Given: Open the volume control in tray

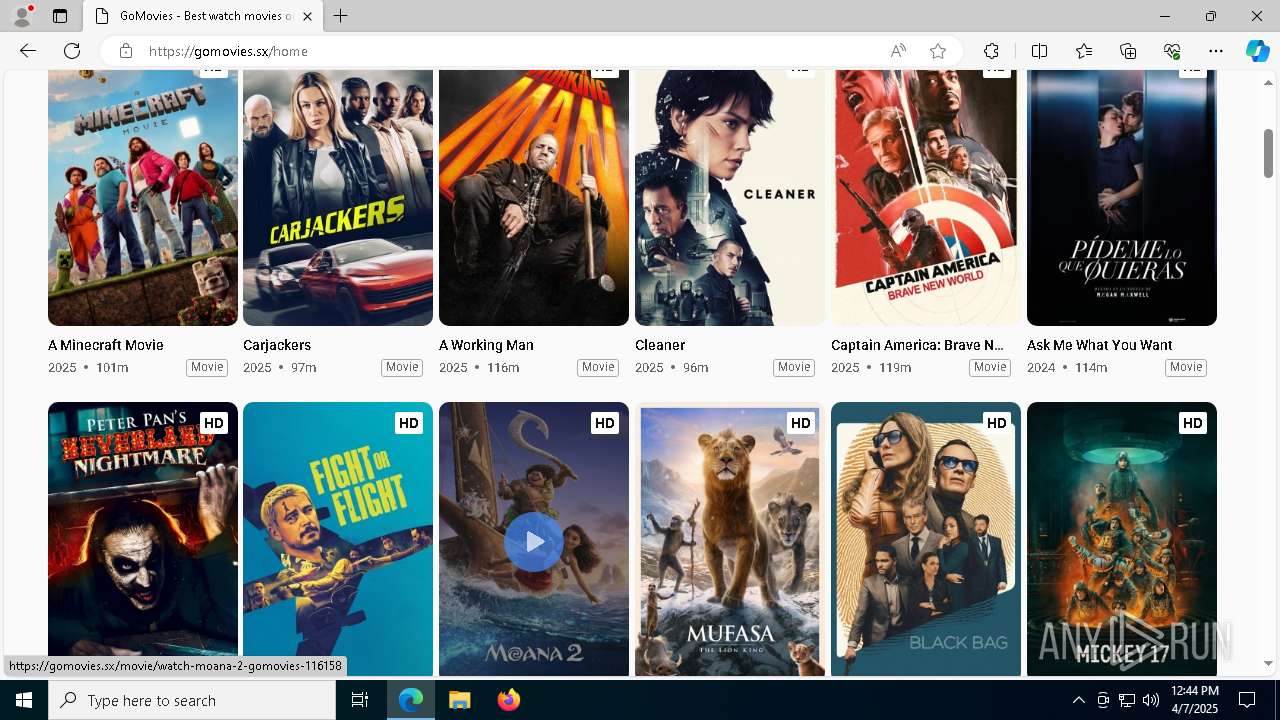Looking at the screenshot, I should pyautogui.click(x=1151, y=700).
